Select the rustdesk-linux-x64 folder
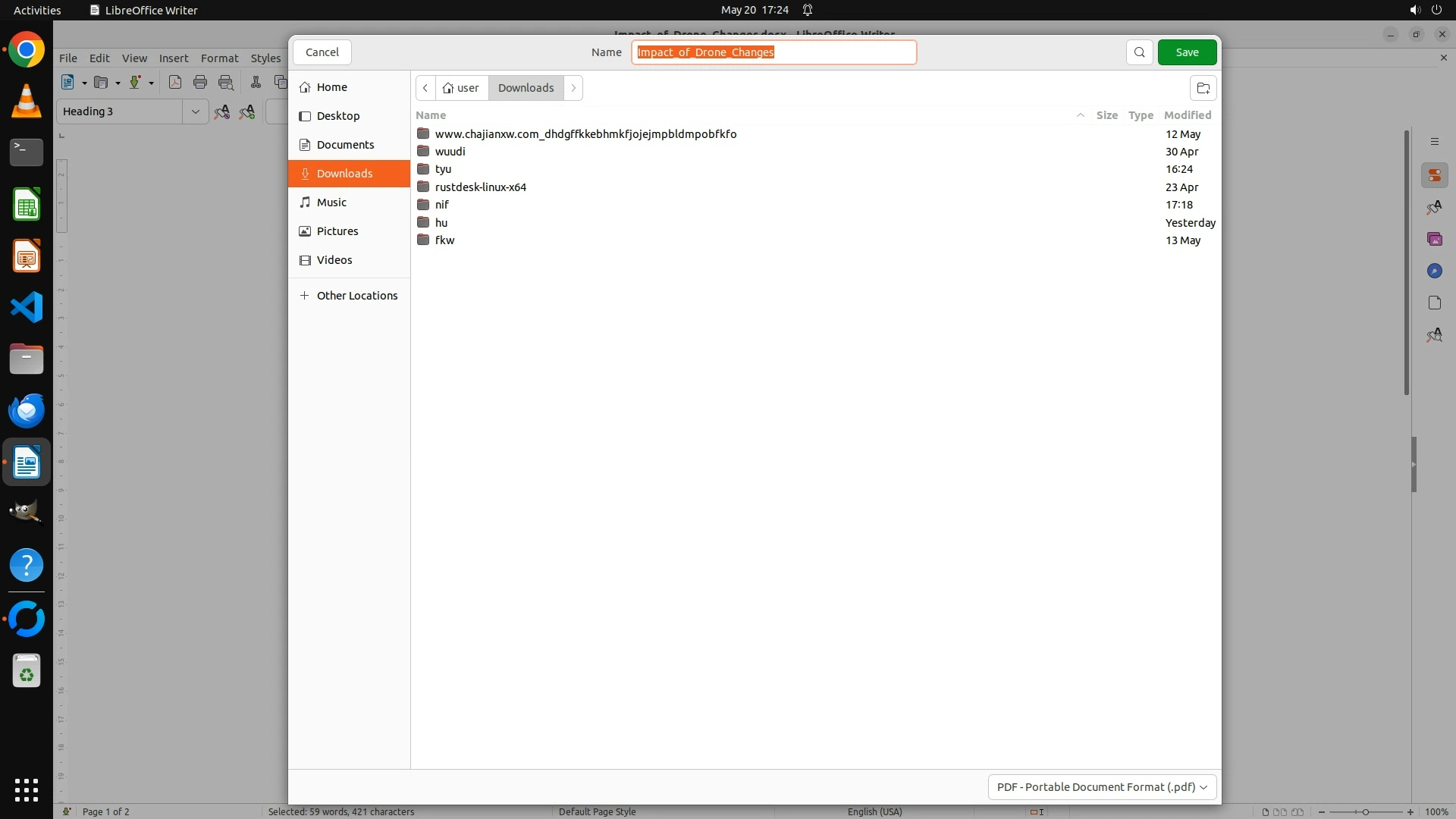Screen dimensions: 1456x819 pos(480,187)
